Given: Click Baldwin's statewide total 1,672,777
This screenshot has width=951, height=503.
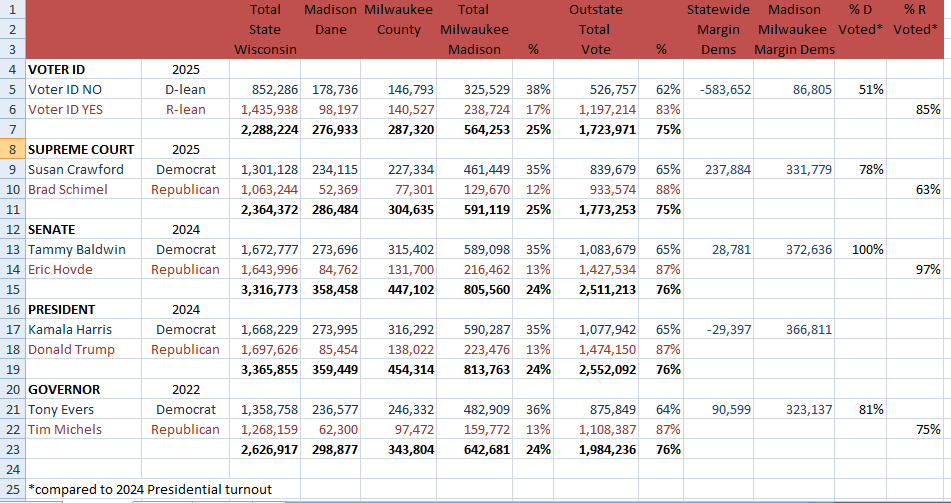Looking at the screenshot, I should 265,249.
